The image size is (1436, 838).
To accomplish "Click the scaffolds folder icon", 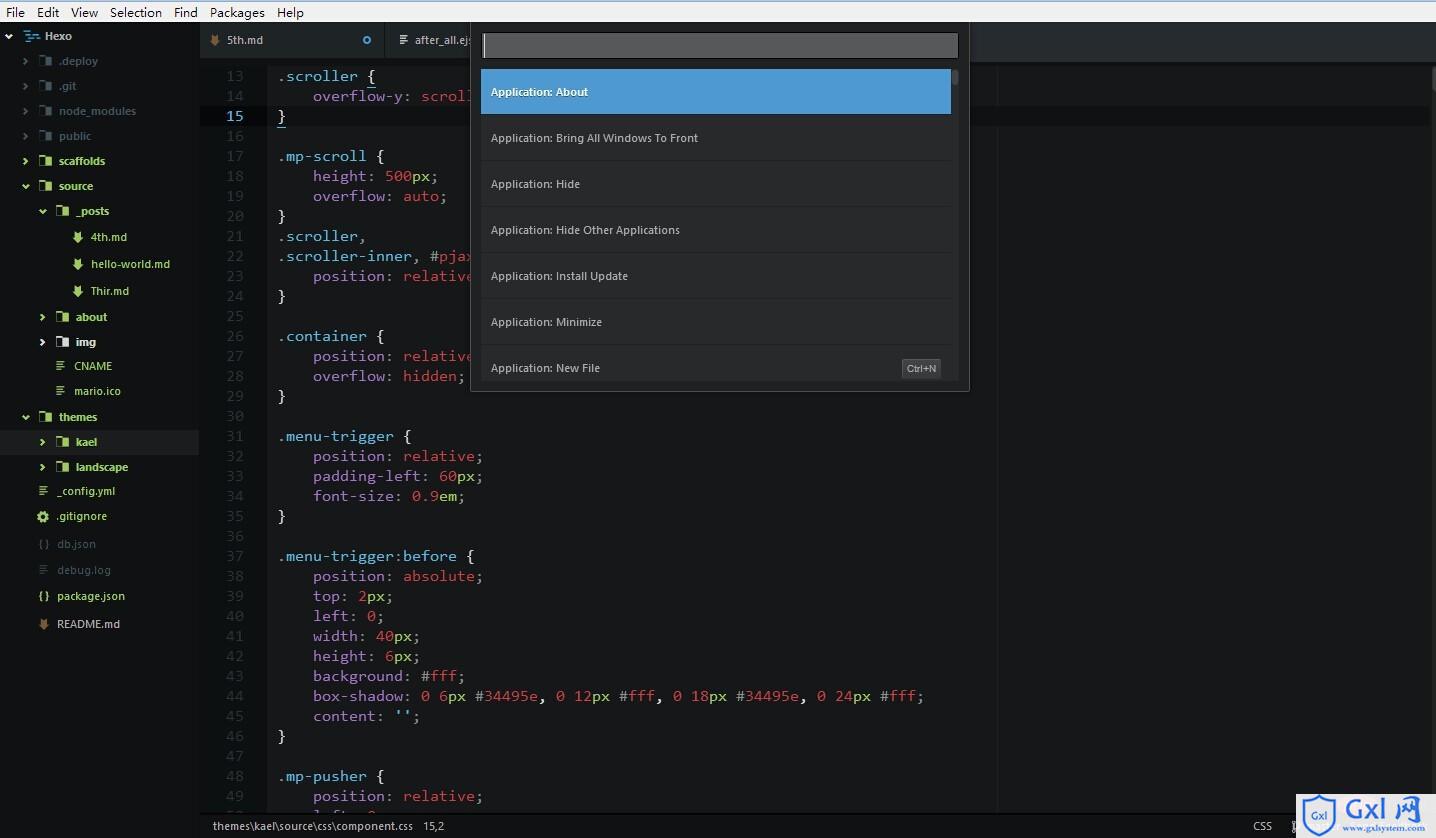I will click(x=45, y=161).
